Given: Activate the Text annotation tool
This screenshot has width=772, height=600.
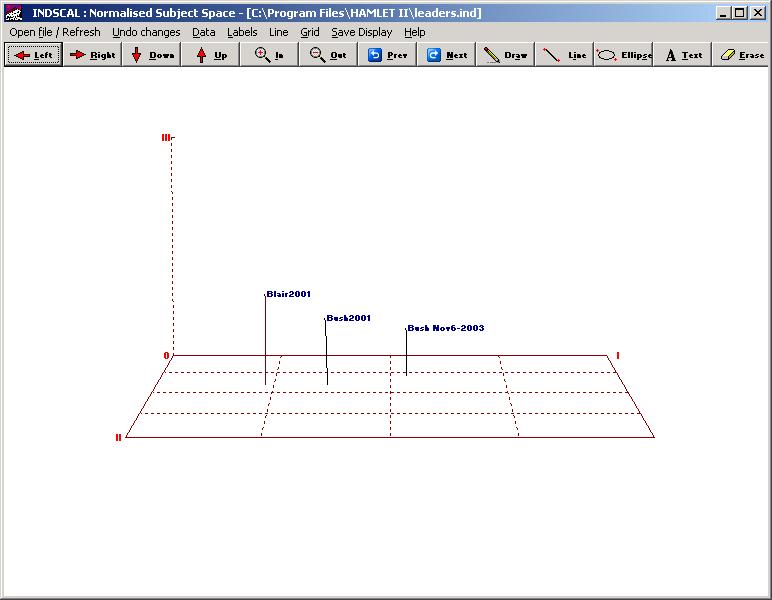Looking at the screenshot, I should [683, 55].
